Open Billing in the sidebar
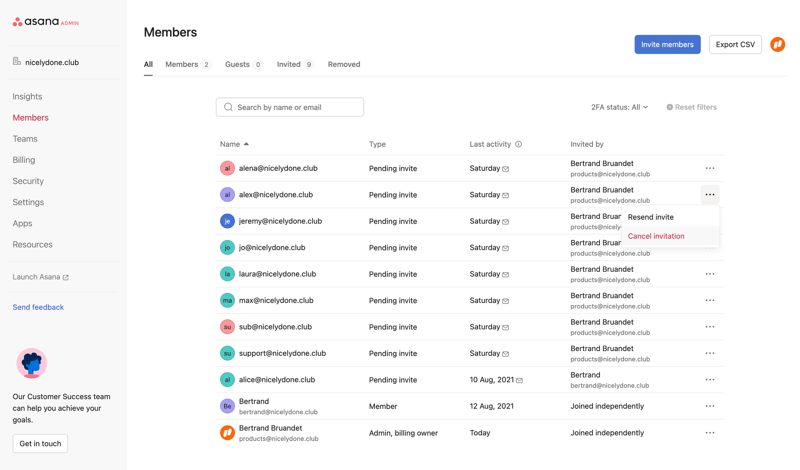 (24, 160)
